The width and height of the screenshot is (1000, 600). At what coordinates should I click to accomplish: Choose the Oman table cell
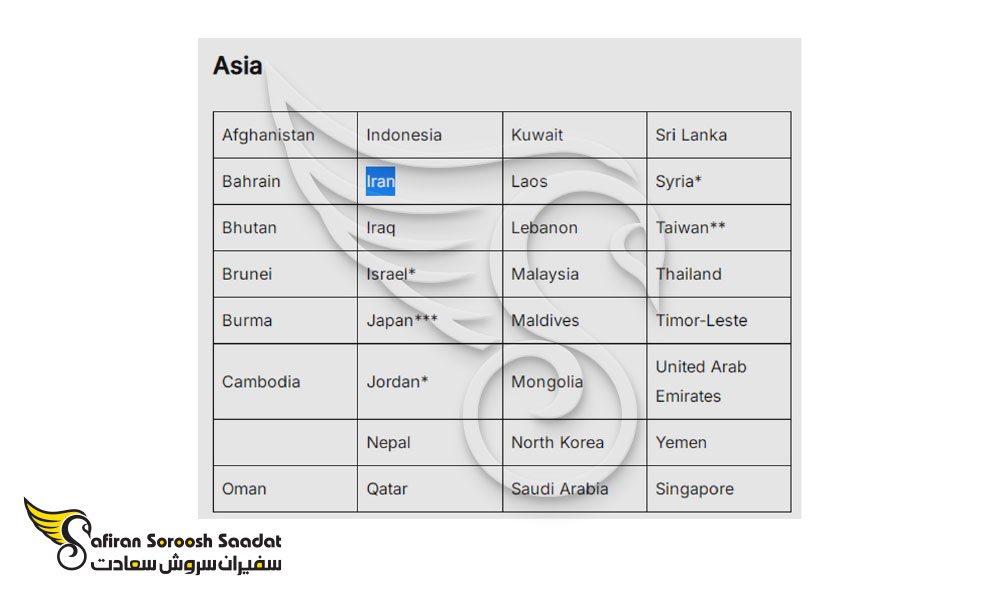coord(285,489)
